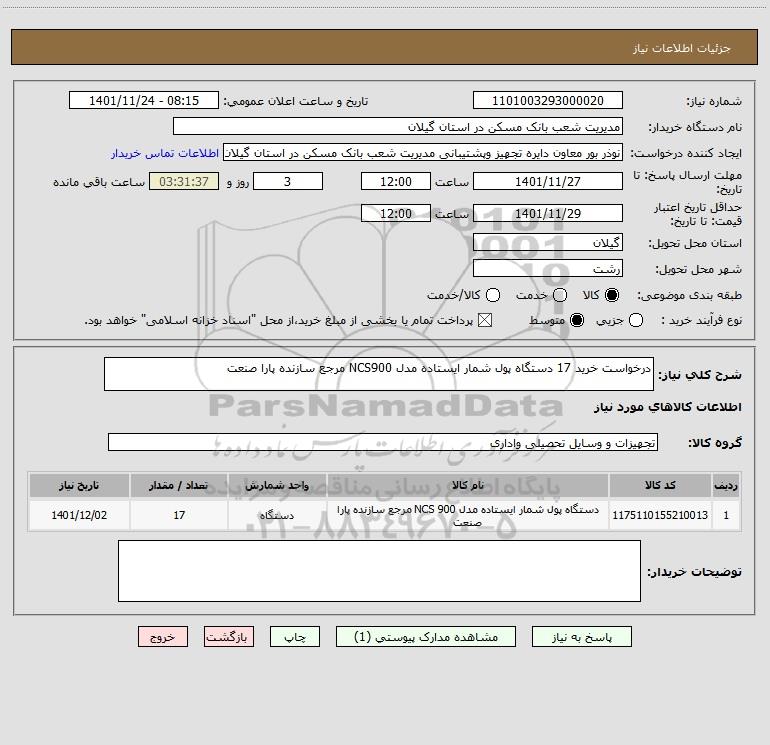Click the buyer notes text area
The image size is (770, 745).
(x=379, y=571)
